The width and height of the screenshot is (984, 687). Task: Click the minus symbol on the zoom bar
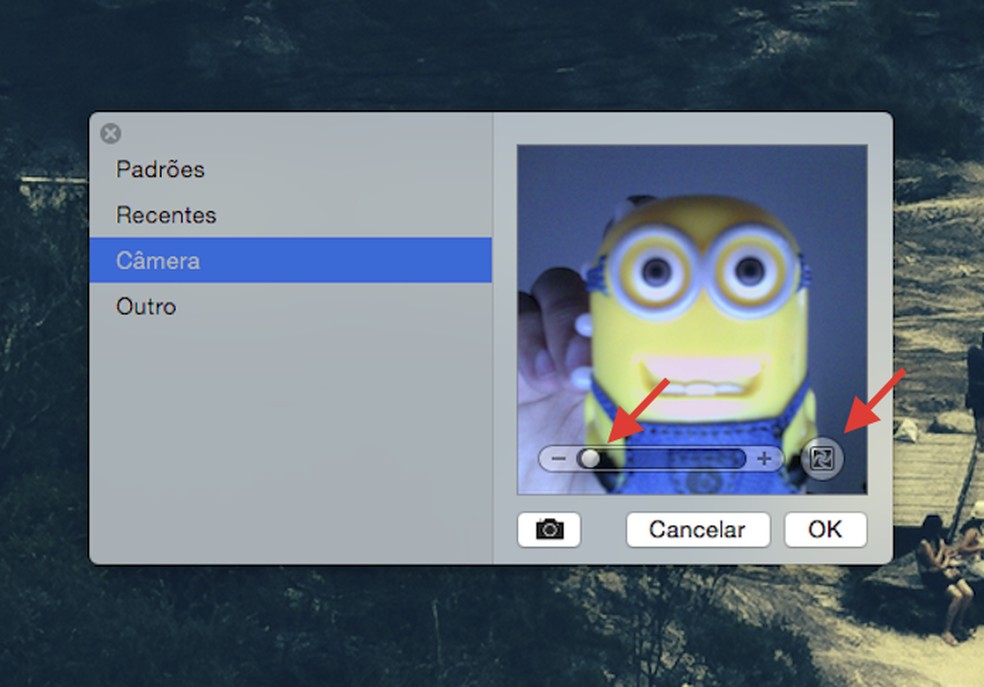[557, 459]
